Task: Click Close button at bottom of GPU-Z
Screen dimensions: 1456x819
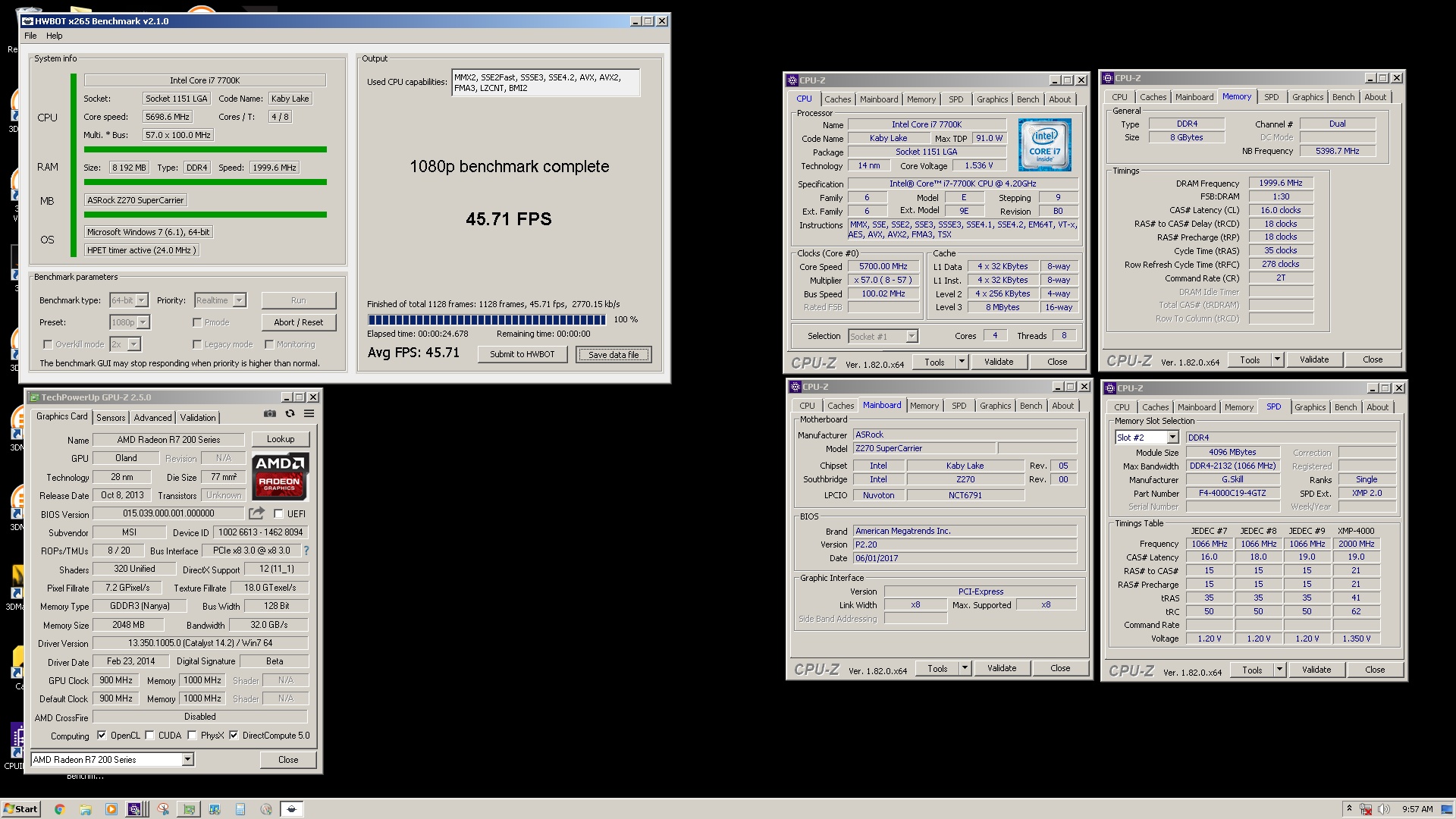Action: point(288,759)
